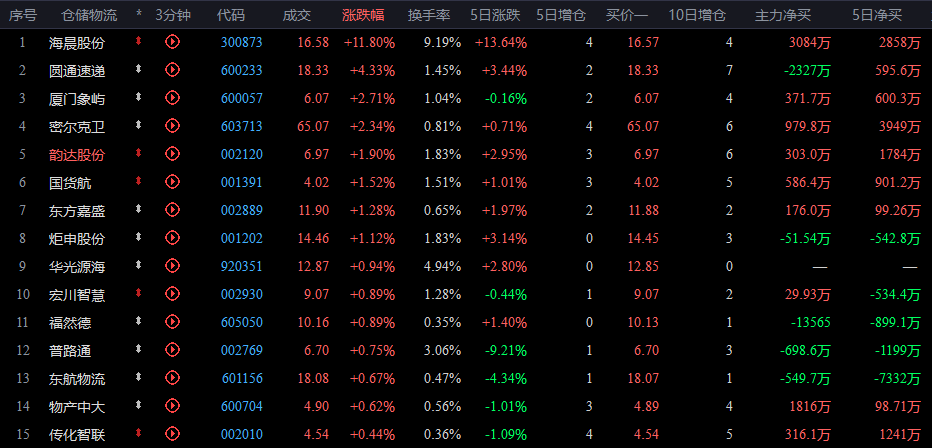The image size is (932, 448).
Task: Sort by 10日增仓 column header
Action: (697, 15)
